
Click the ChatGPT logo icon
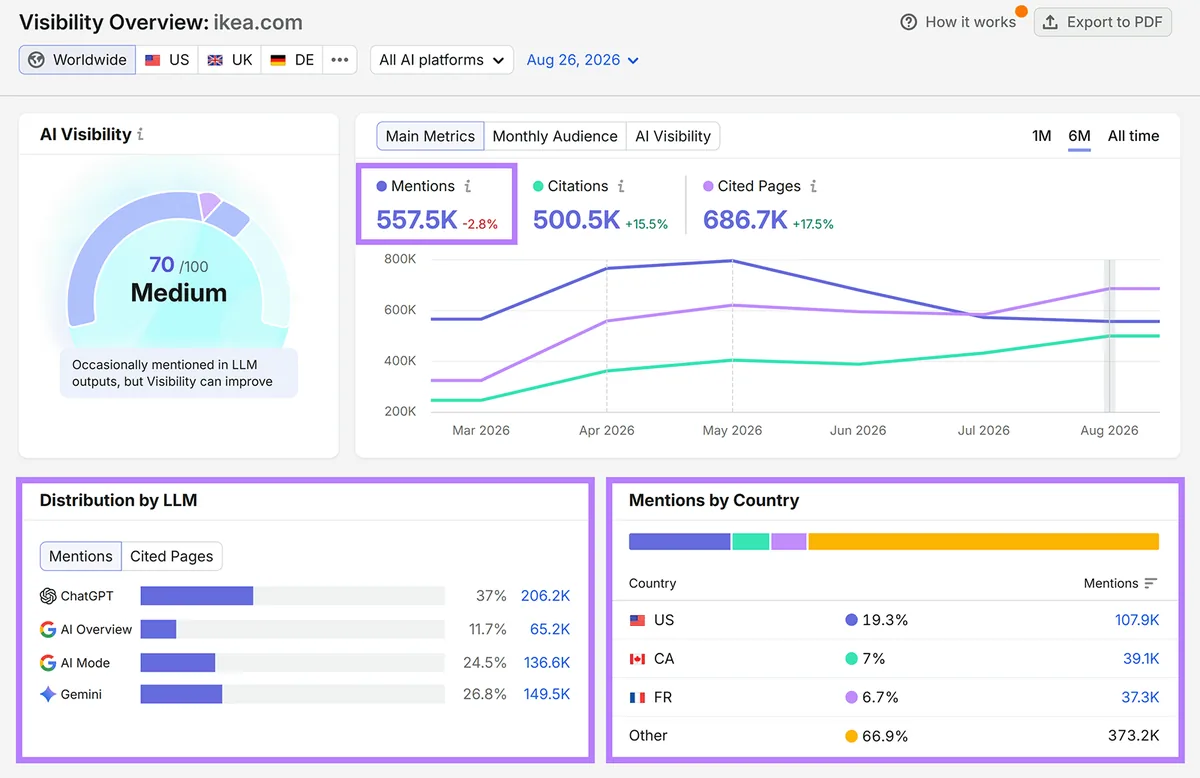(48, 596)
